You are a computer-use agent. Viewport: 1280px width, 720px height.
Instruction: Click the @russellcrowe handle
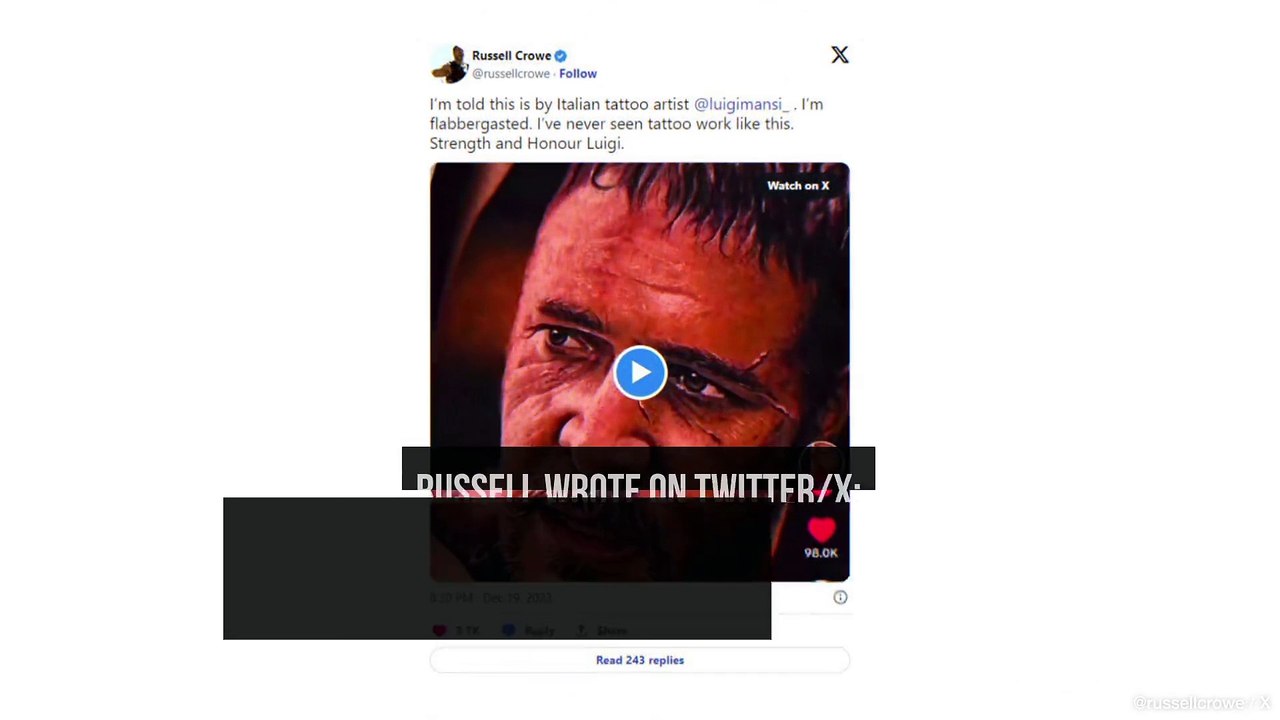click(x=511, y=74)
